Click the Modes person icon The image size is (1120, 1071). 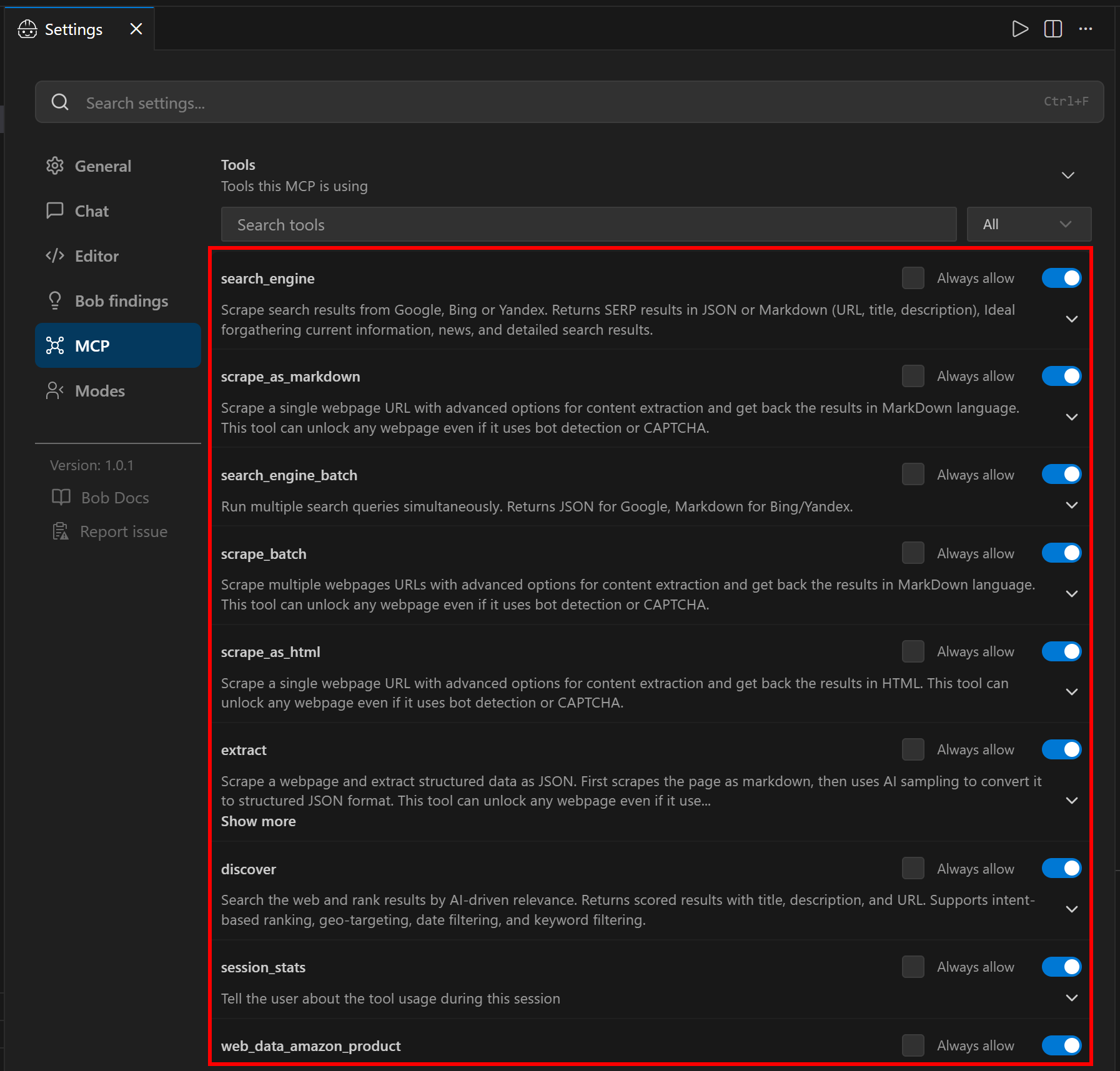point(55,390)
